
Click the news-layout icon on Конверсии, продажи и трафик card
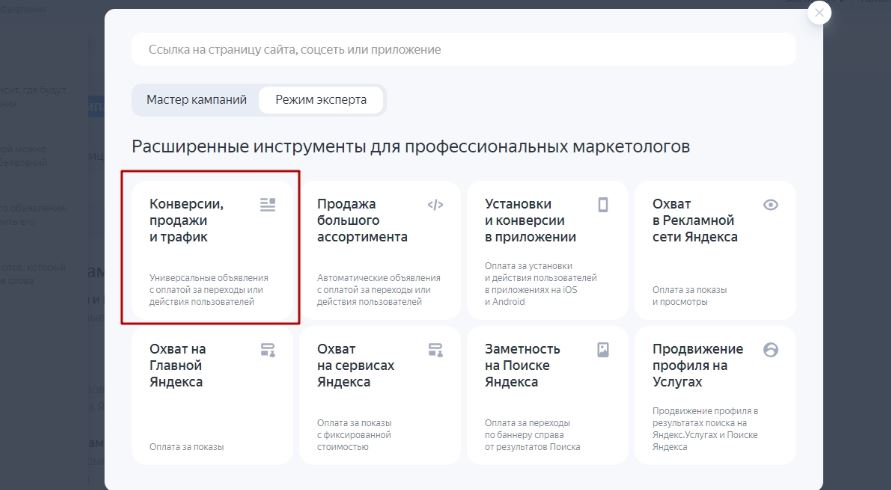tap(268, 205)
